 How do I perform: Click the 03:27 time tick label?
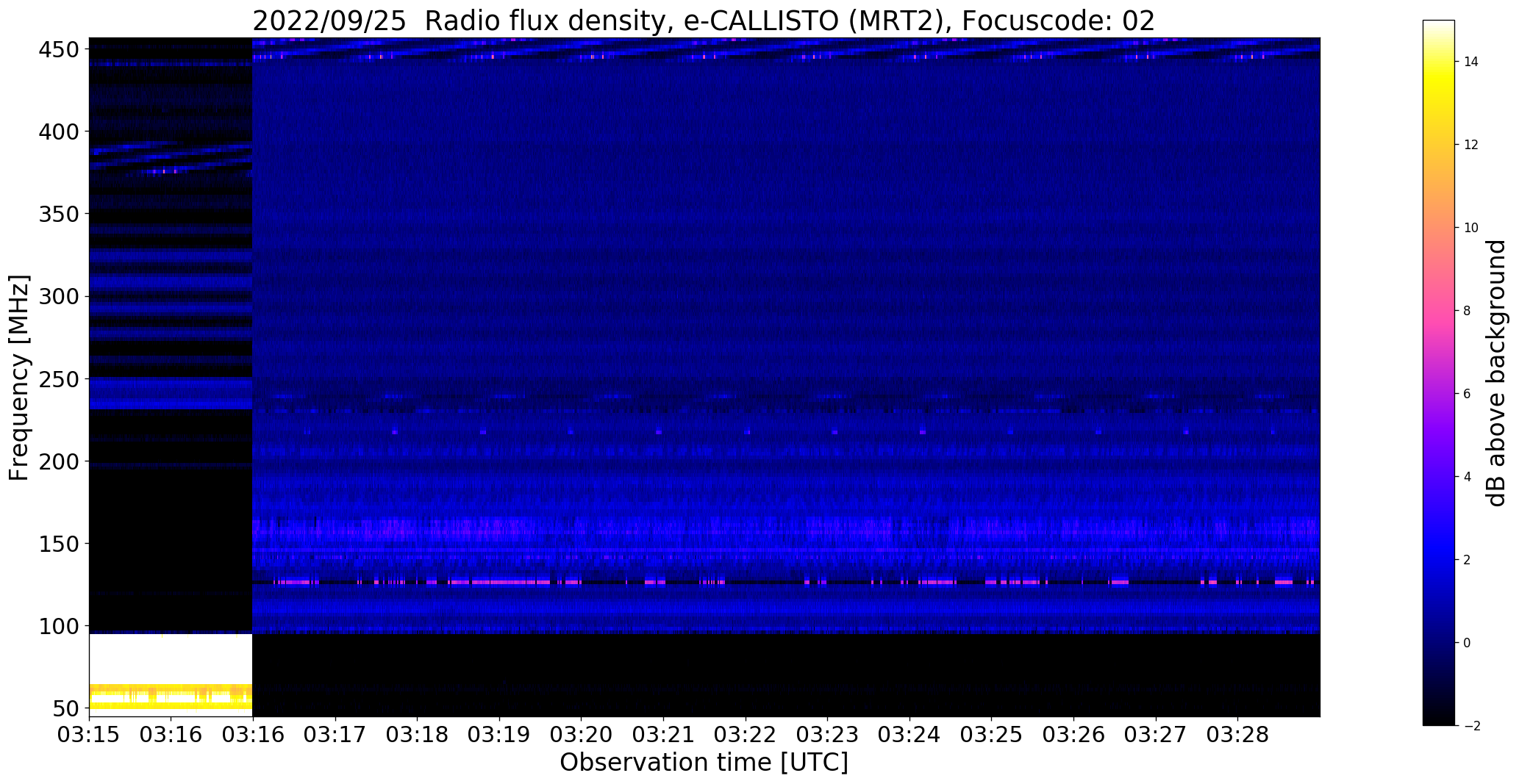tap(1156, 735)
